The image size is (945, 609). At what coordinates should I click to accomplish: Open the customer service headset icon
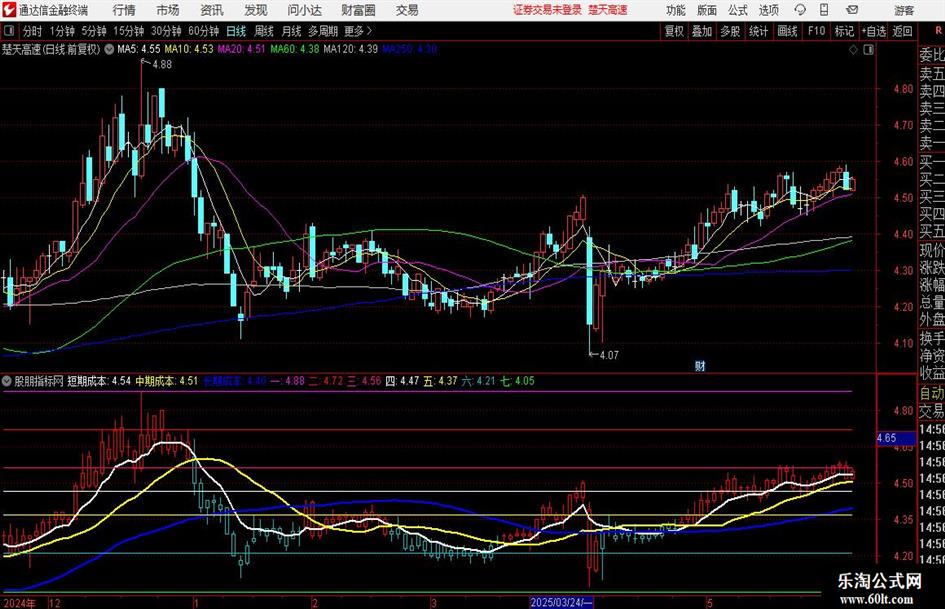tap(800, 10)
